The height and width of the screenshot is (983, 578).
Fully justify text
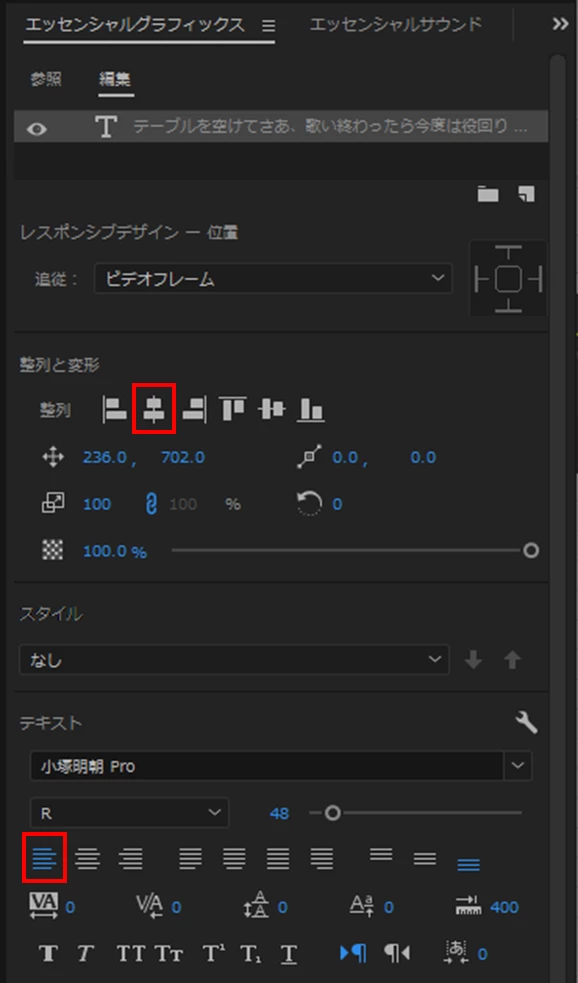click(278, 858)
